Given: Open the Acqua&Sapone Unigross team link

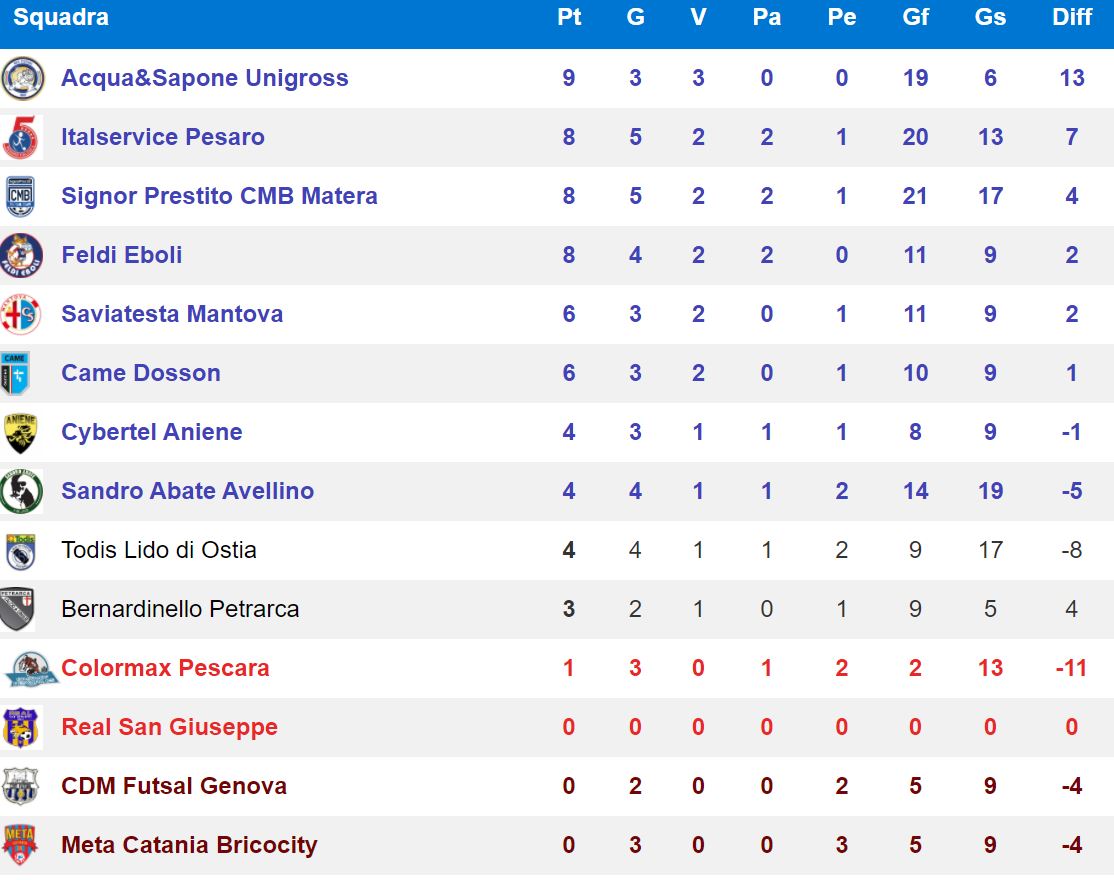Looking at the screenshot, I should pyautogui.click(x=205, y=78).
